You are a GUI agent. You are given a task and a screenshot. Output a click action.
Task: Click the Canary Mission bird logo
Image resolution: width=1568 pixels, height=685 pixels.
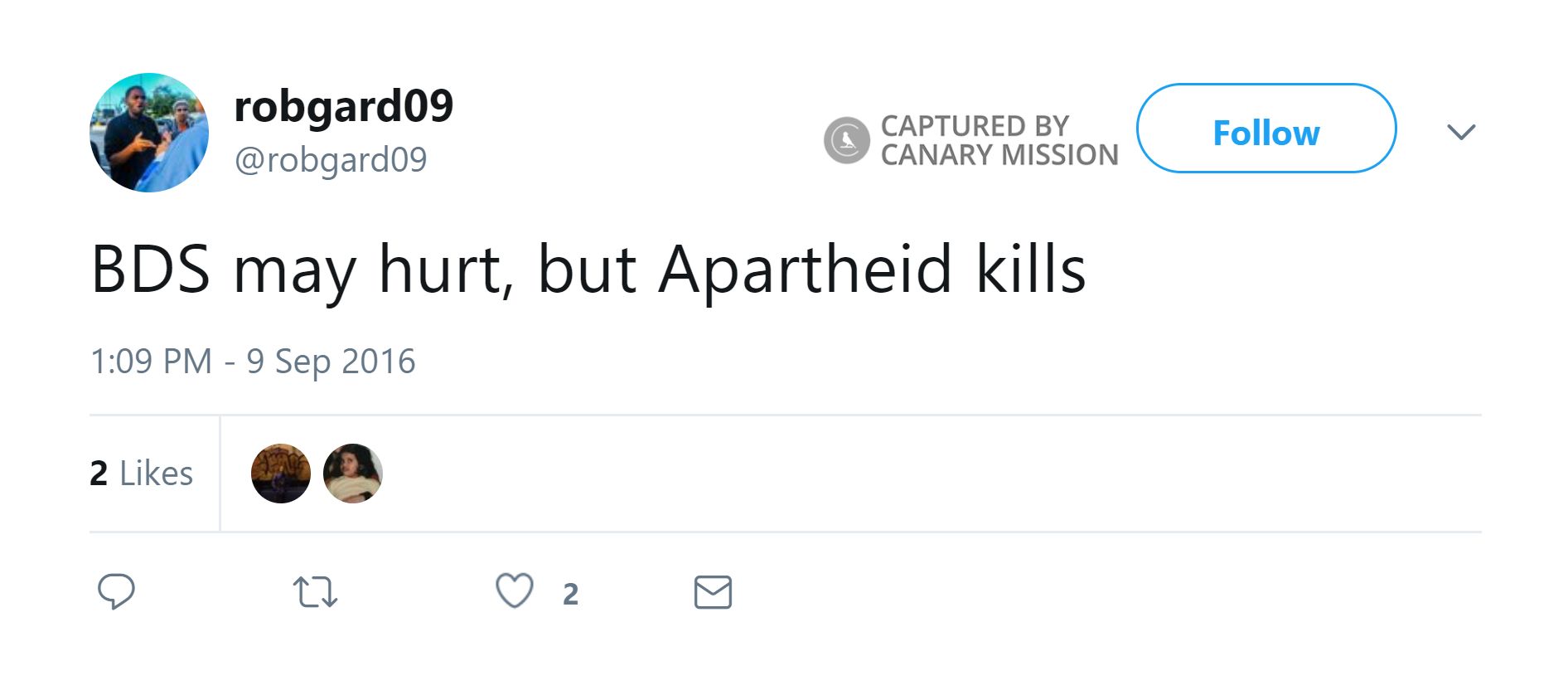846,140
